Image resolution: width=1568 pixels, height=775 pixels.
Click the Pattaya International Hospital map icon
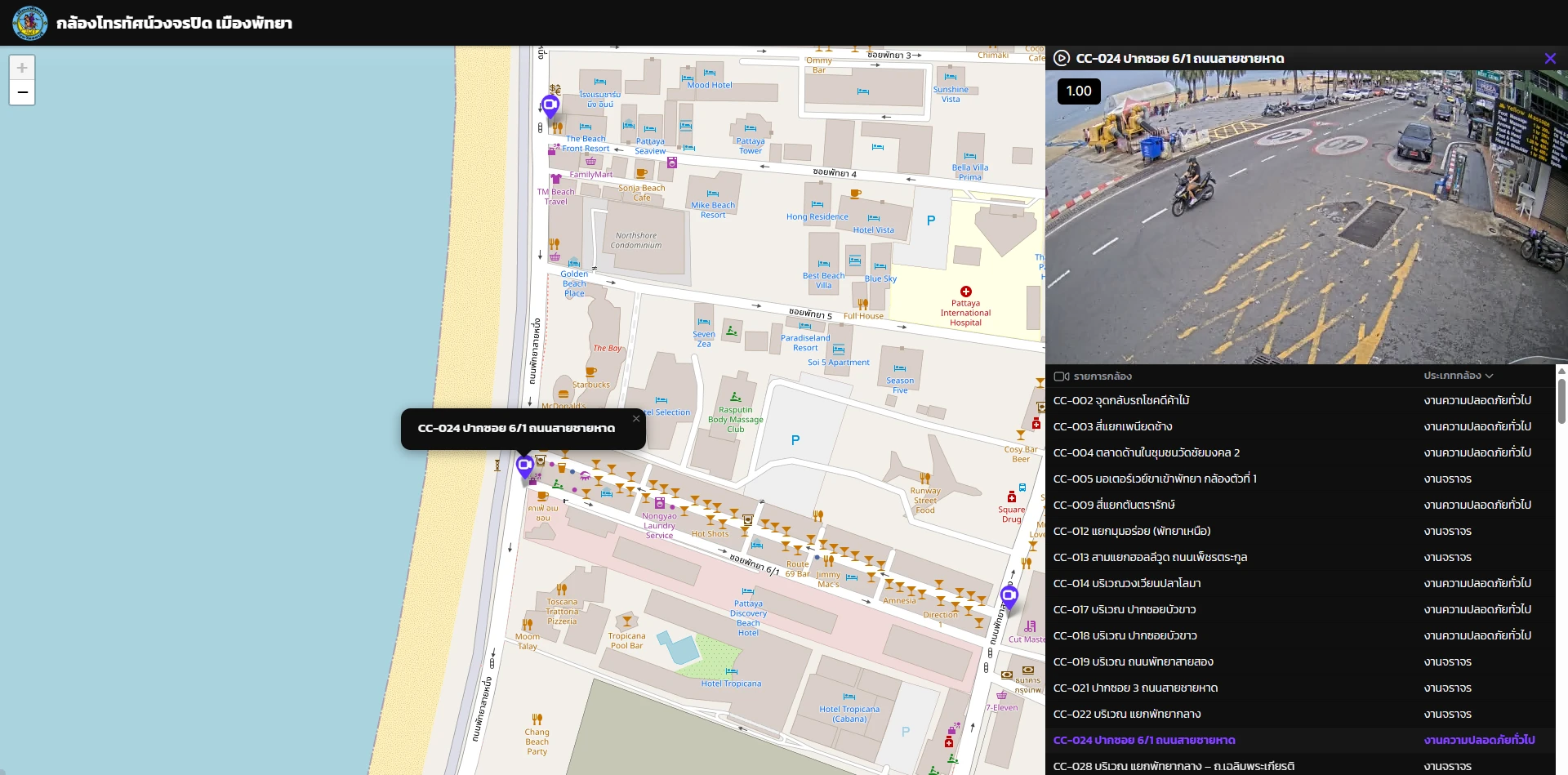tap(966, 292)
